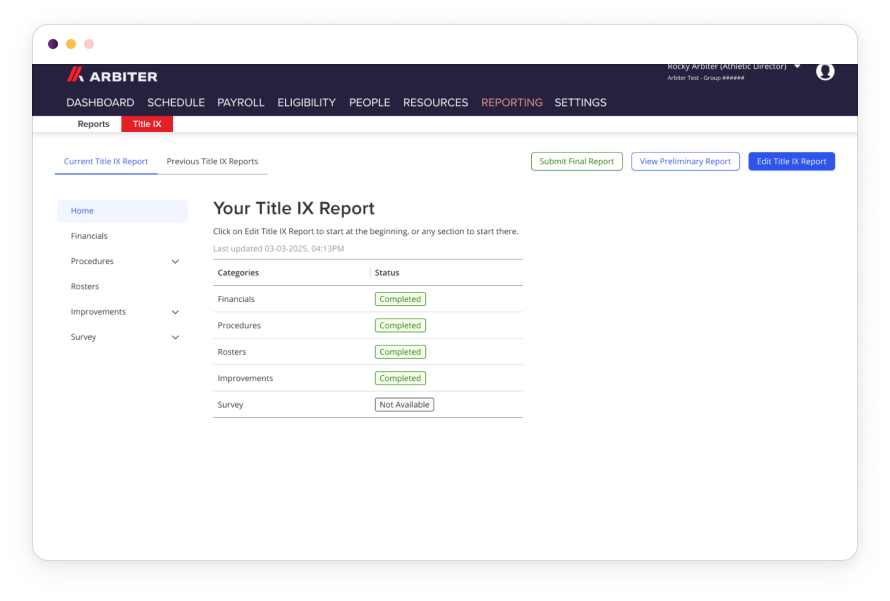The height and width of the screenshot is (601, 890).
Task: Switch to the Title IX sub-tab
Action: coord(147,124)
